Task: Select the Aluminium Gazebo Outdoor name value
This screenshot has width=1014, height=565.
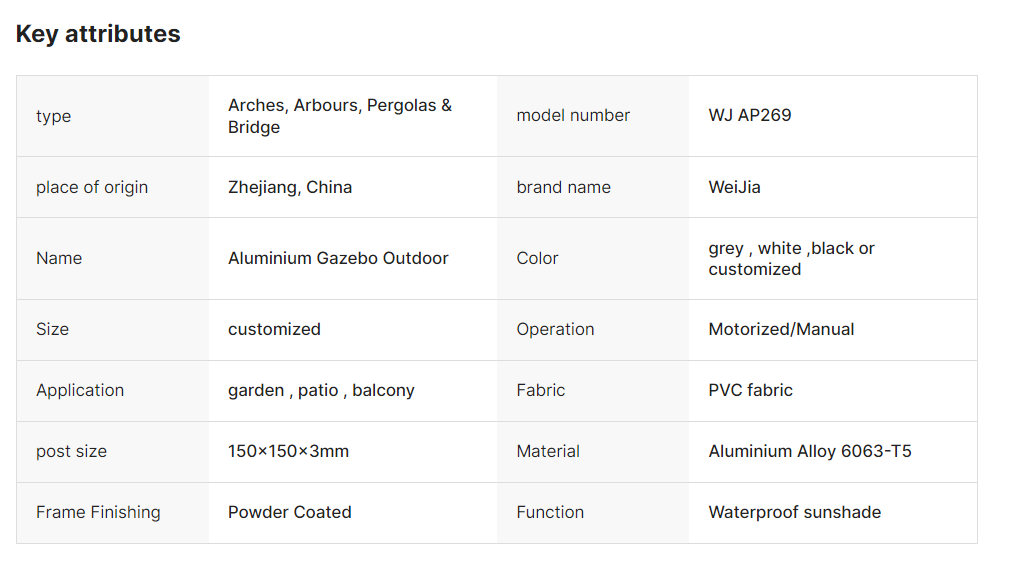Action: [338, 259]
